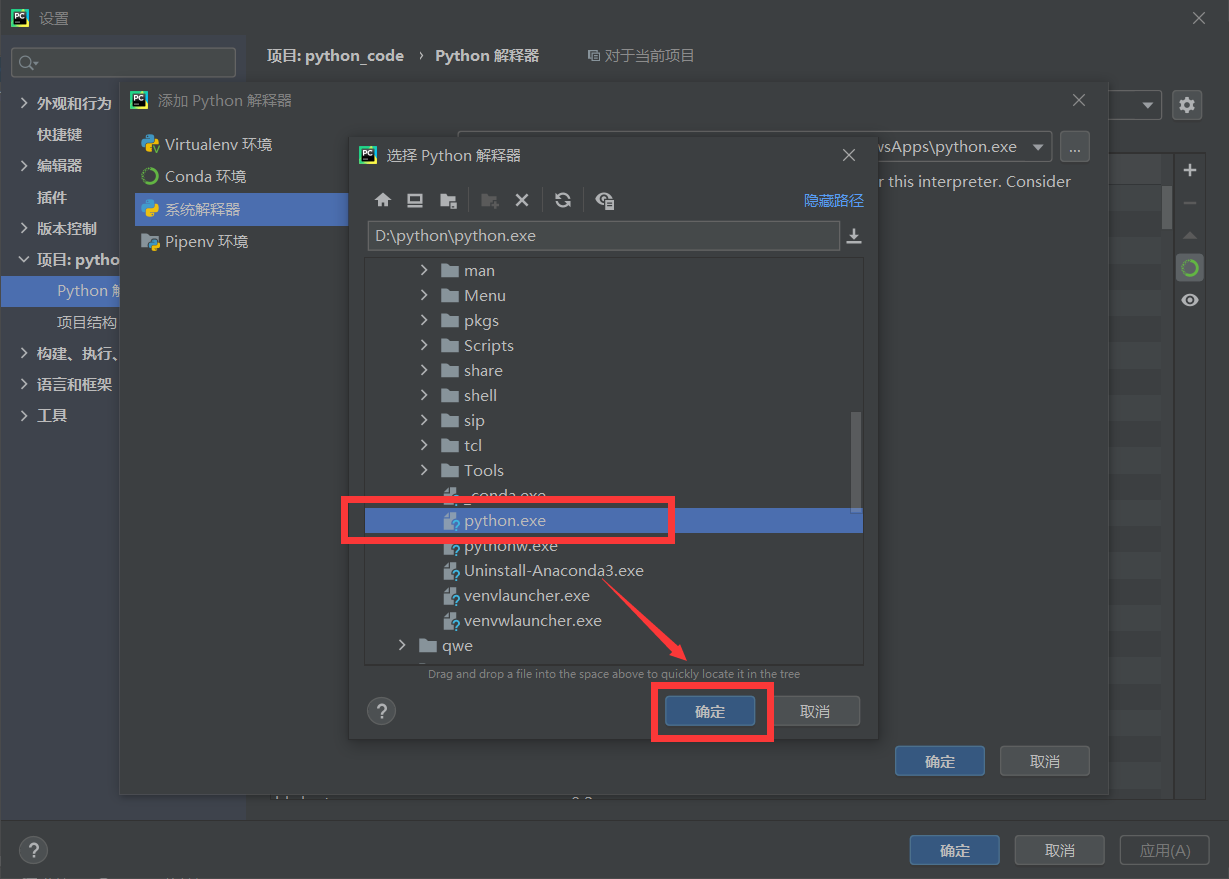Screen dimensions: 1229x879
Task: Go to home directory in file chooser
Action: pyautogui.click(x=383, y=200)
